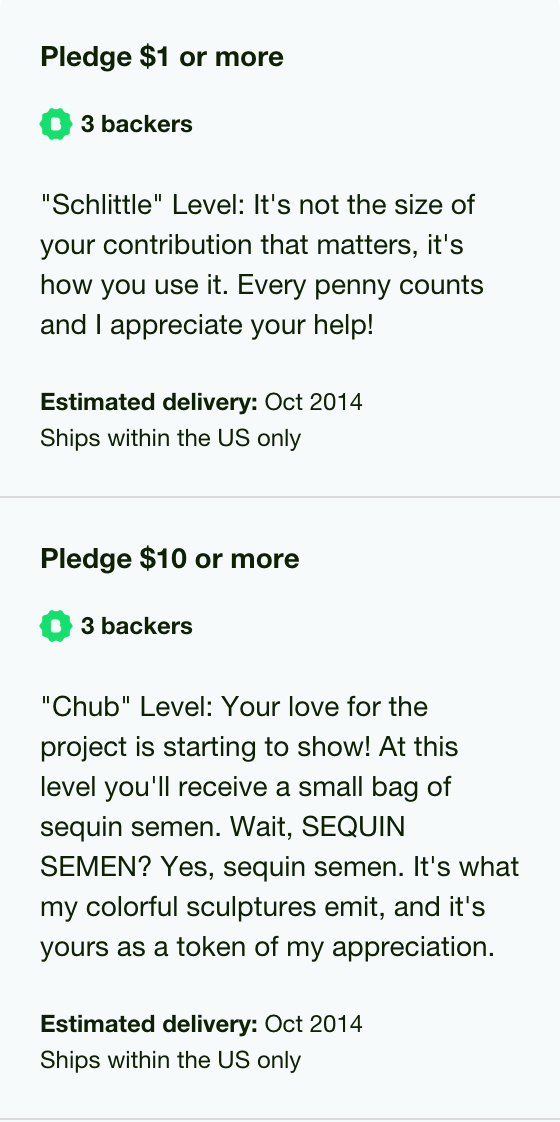Click the 'colorful sculptures emit' line

[262, 907]
